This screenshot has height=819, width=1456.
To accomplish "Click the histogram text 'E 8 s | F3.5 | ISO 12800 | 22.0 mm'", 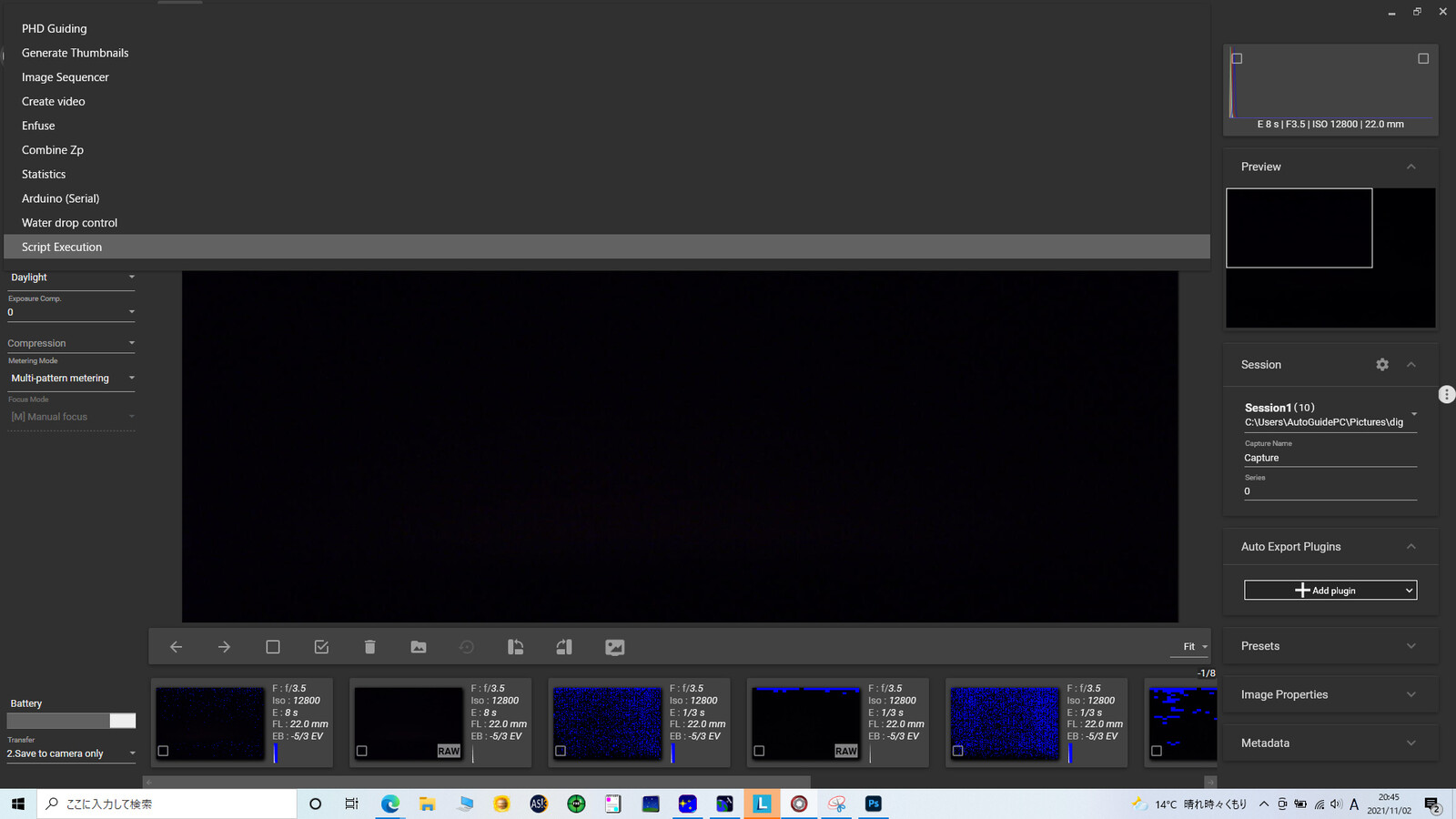I will [x=1330, y=125].
